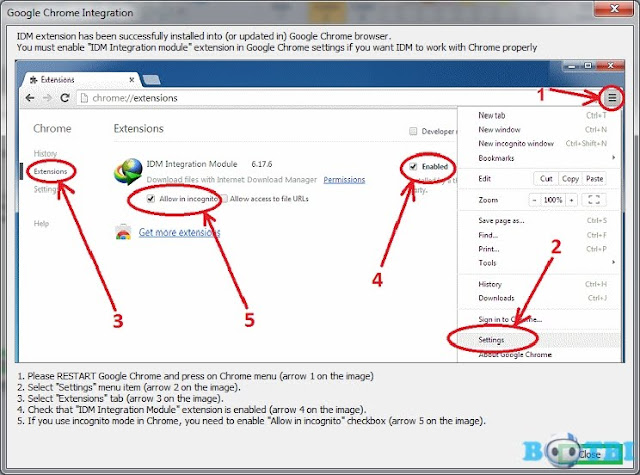640x475 pixels.
Task: Open the Permissions link
Action: point(344,180)
